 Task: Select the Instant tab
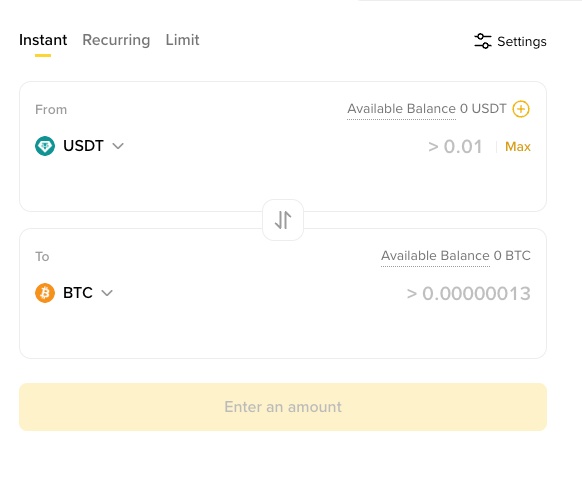click(43, 40)
